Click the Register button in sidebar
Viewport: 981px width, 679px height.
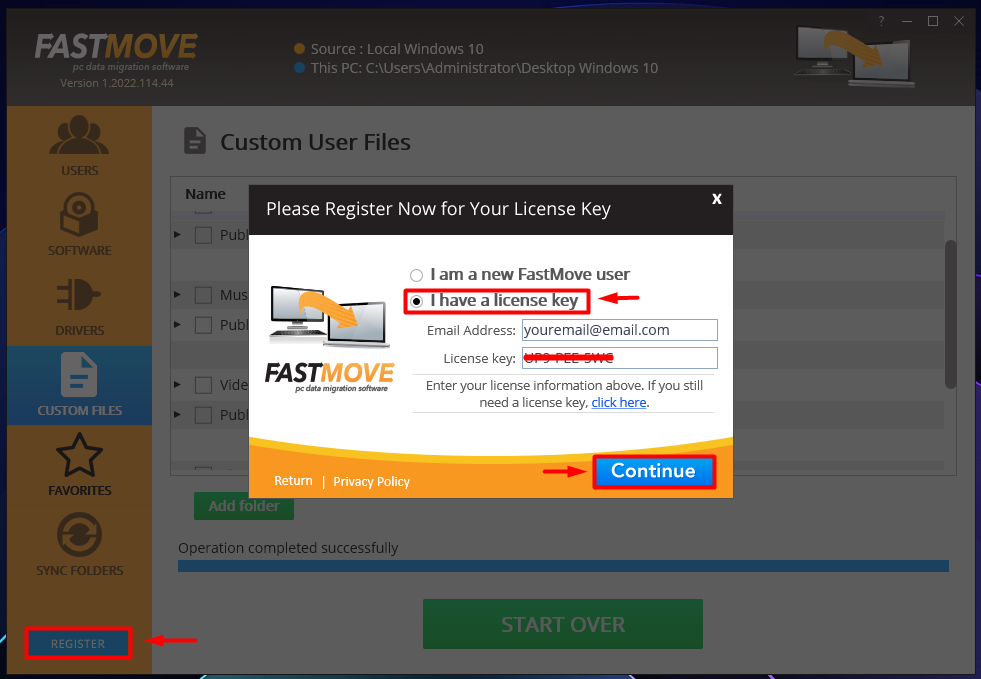coord(78,644)
